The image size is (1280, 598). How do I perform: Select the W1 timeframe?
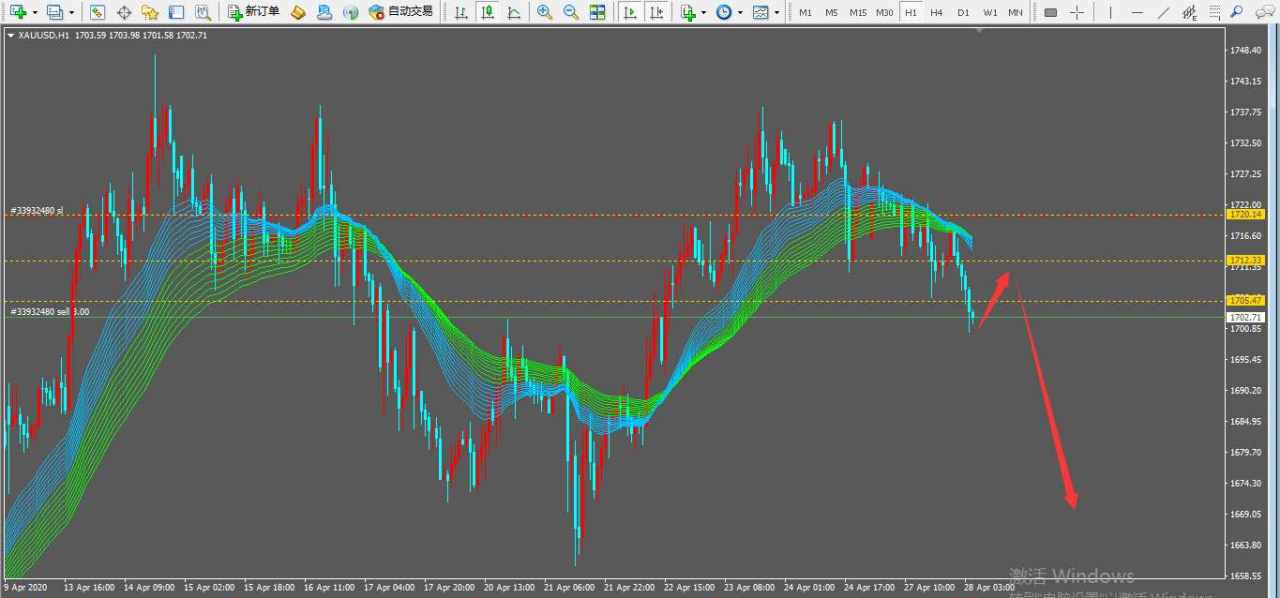[x=989, y=12]
